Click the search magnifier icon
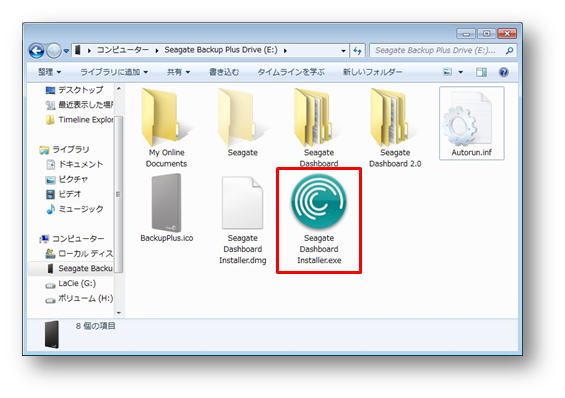 [x=510, y=51]
